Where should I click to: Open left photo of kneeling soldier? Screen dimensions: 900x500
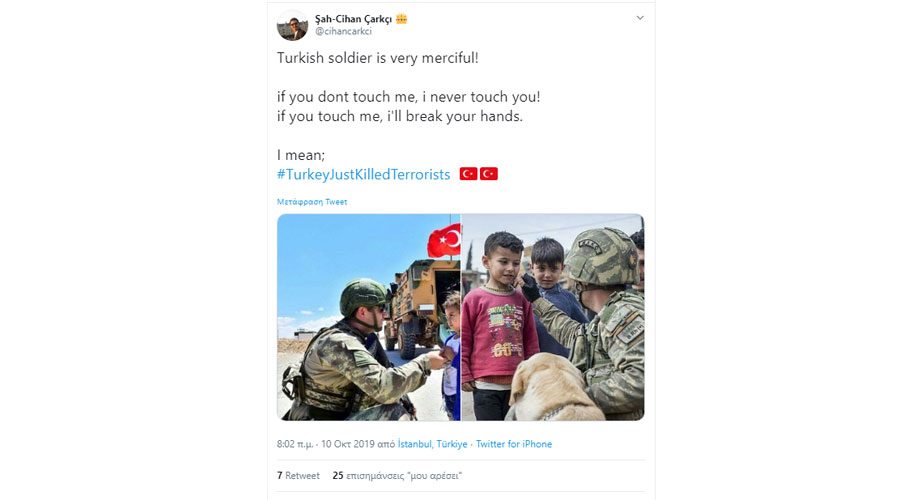(x=368, y=317)
